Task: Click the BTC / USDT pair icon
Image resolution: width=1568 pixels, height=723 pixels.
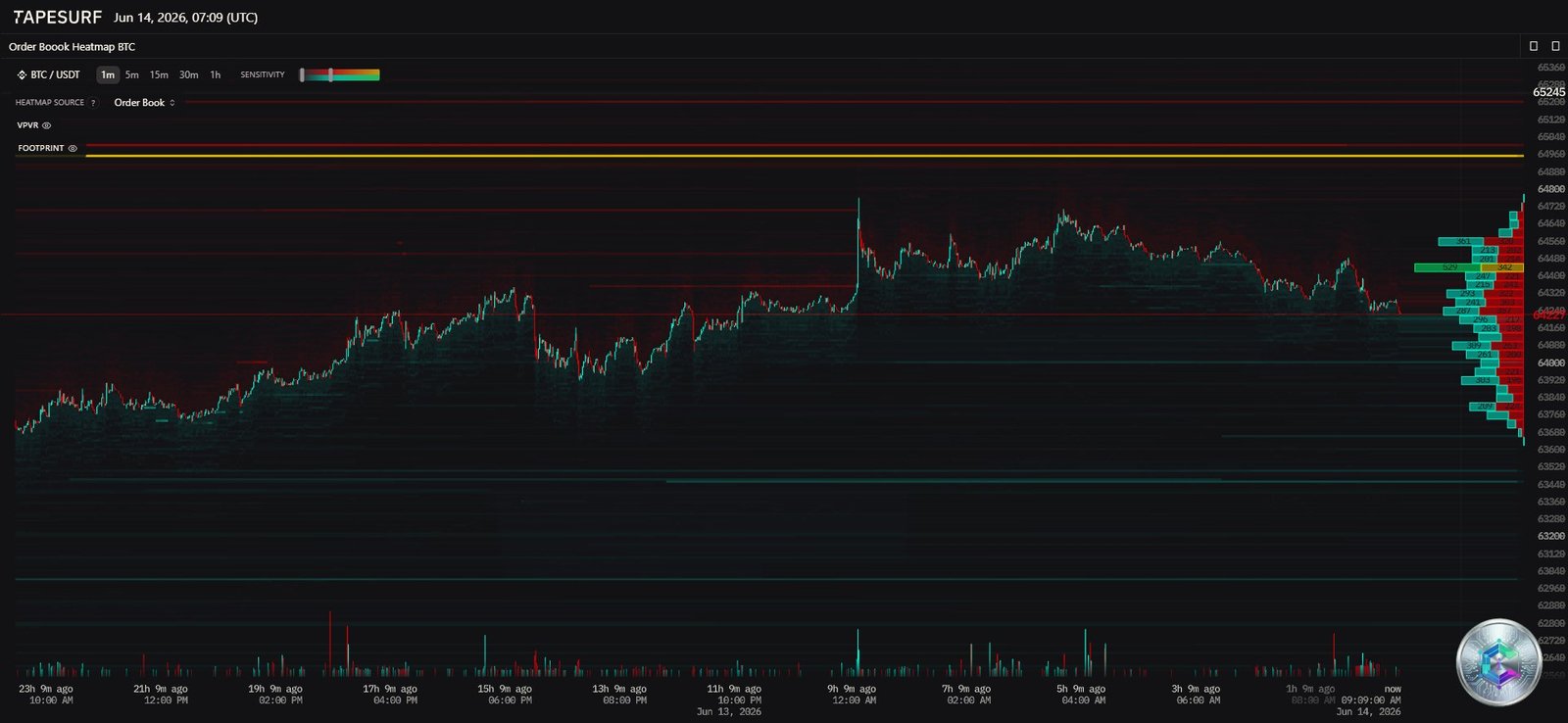Action: coord(22,74)
